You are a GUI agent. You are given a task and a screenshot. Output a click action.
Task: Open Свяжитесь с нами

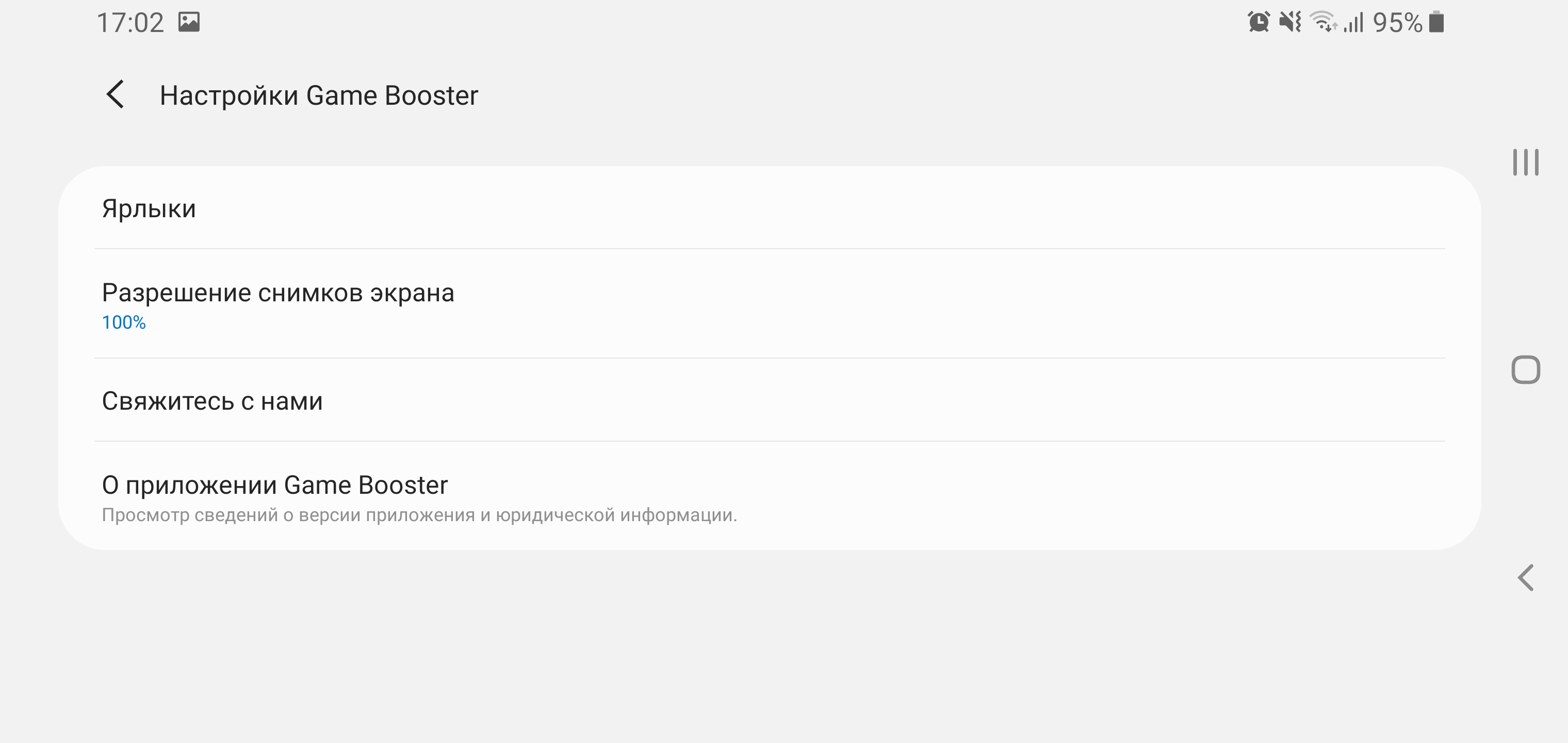click(212, 401)
